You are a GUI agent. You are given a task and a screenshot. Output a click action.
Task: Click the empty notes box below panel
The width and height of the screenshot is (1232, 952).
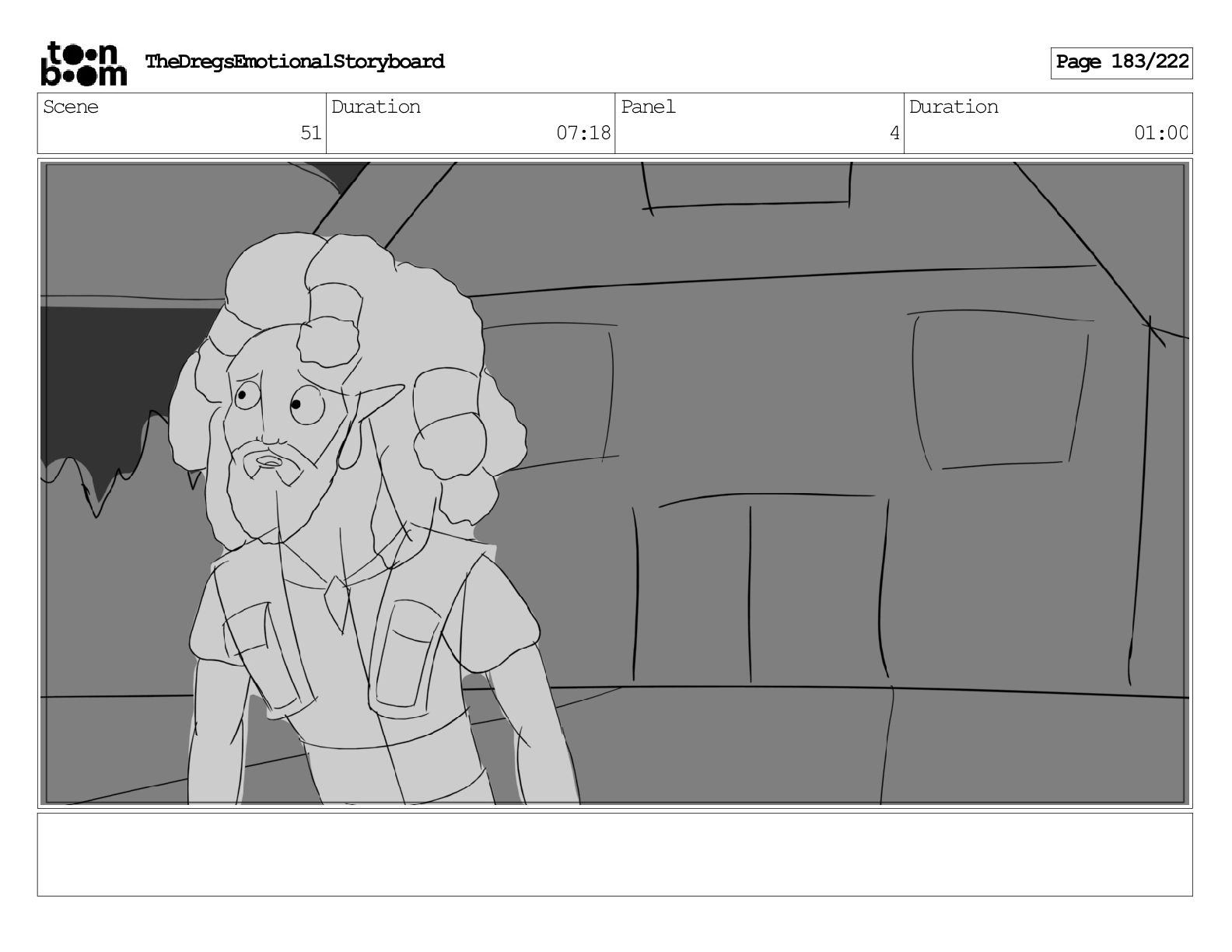(x=614, y=855)
